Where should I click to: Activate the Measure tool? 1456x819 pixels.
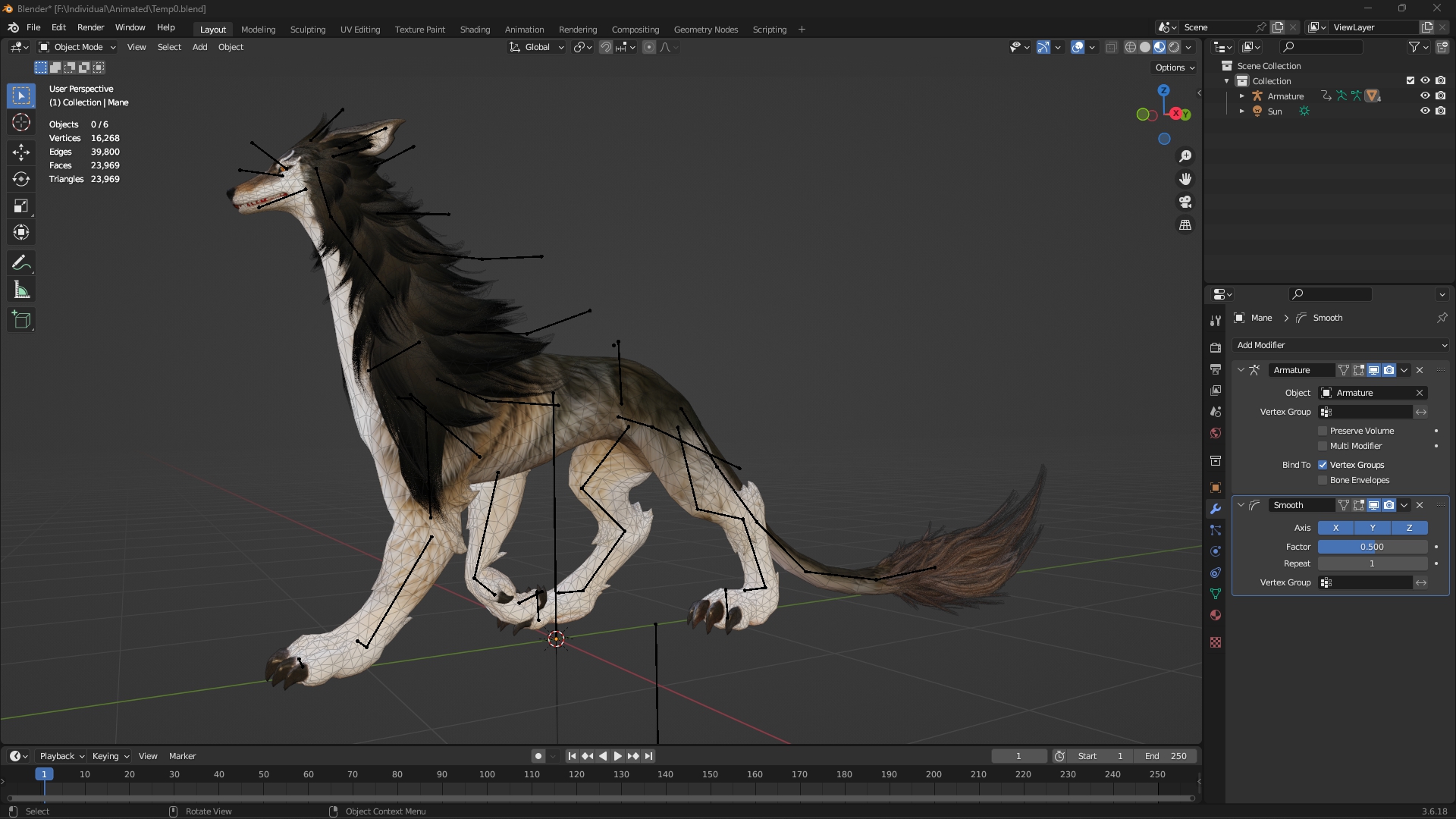point(21,290)
